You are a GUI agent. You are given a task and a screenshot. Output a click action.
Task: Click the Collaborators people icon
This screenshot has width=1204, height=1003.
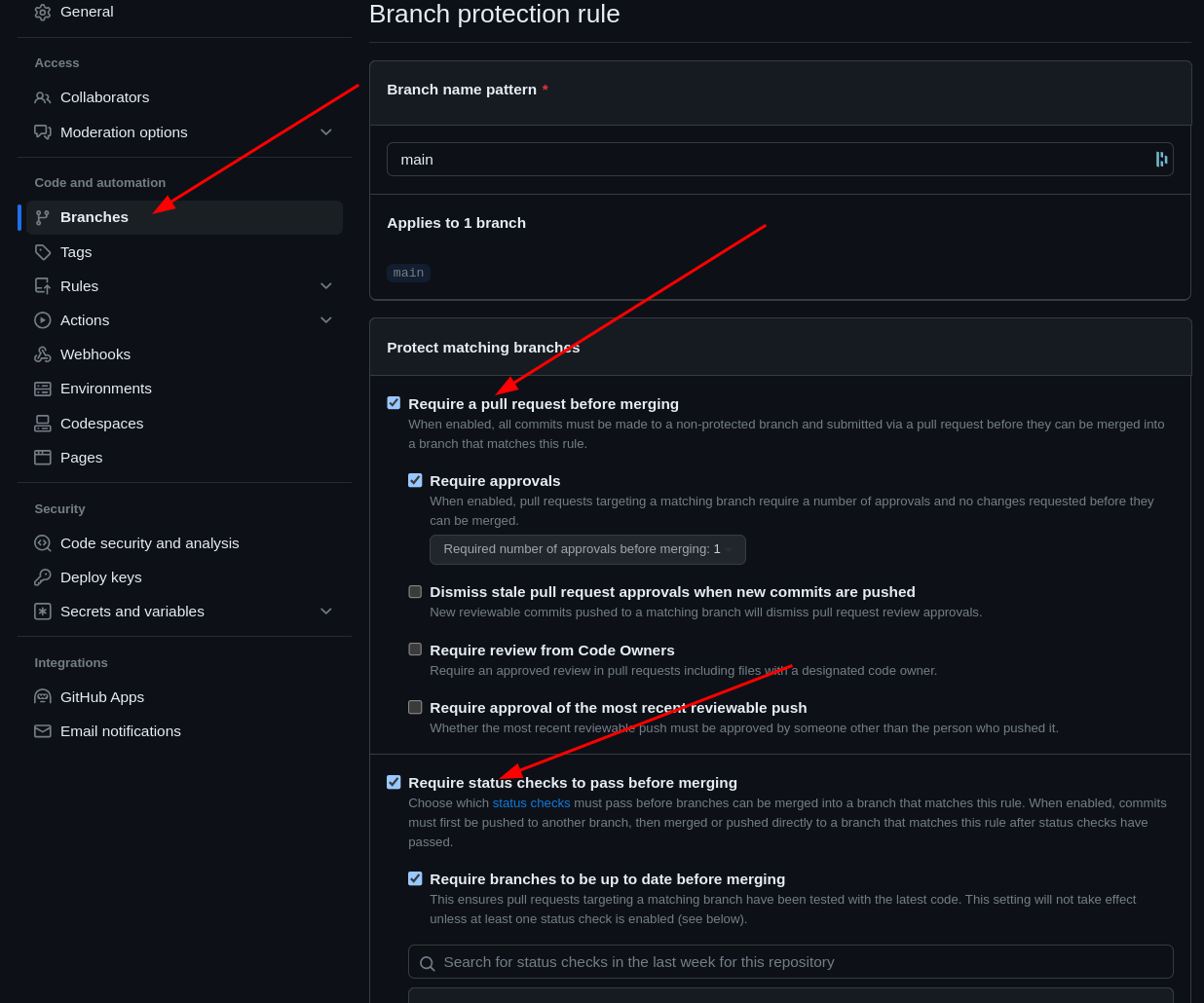(43, 97)
